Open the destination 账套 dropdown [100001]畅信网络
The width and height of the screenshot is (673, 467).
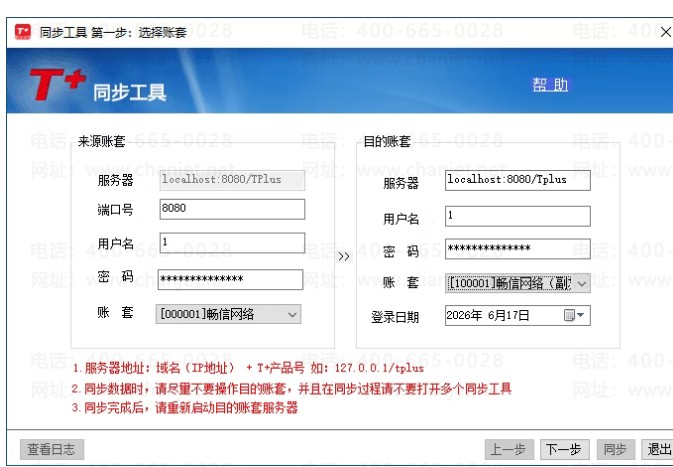click(x=518, y=283)
